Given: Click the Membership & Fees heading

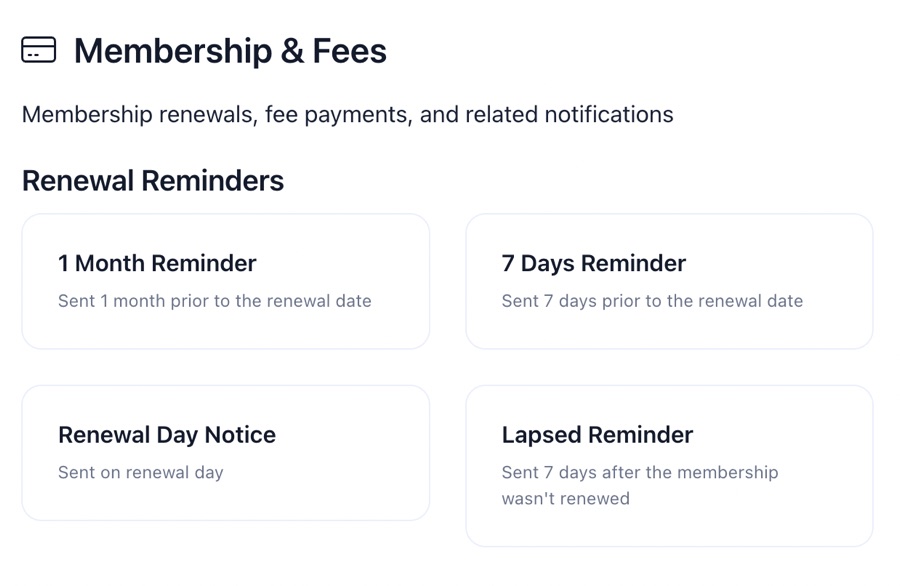Looking at the screenshot, I should pyautogui.click(x=230, y=51).
